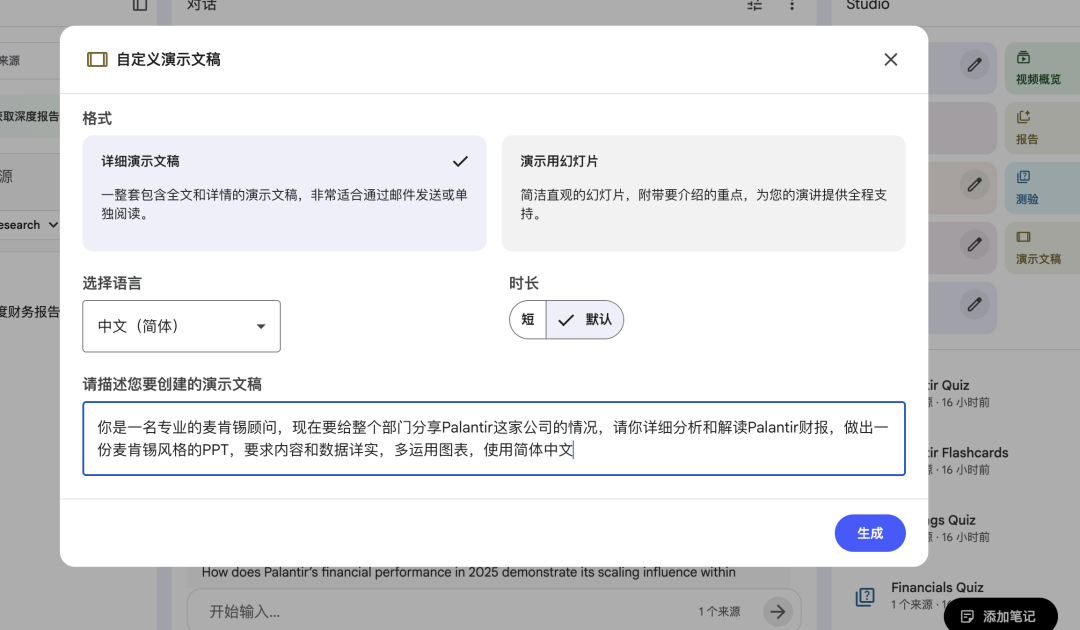Click the 生成 (Generate) button

point(869,533)
